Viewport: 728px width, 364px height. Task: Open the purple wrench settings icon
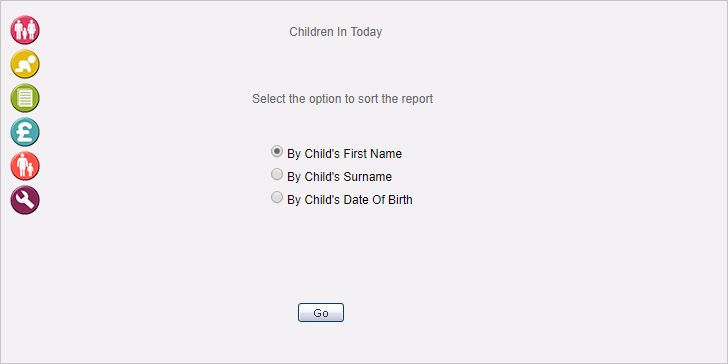pos(25,200)
